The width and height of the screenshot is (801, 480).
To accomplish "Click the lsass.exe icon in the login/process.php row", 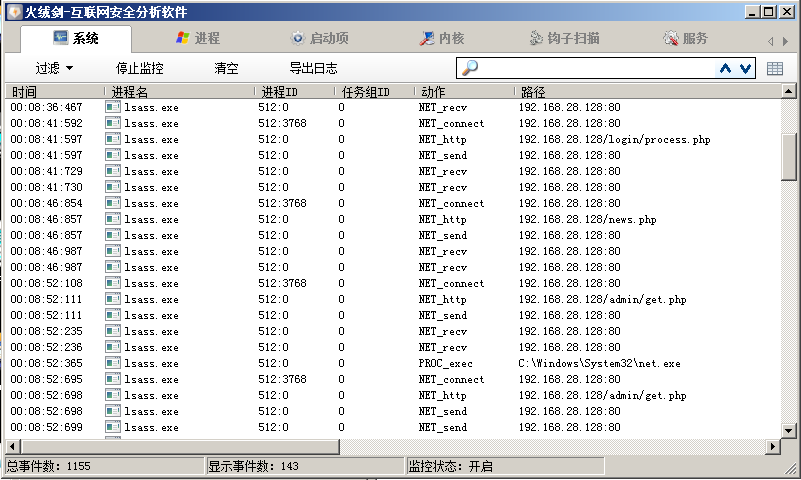I will pyautogui.click(x=113, y=139).
